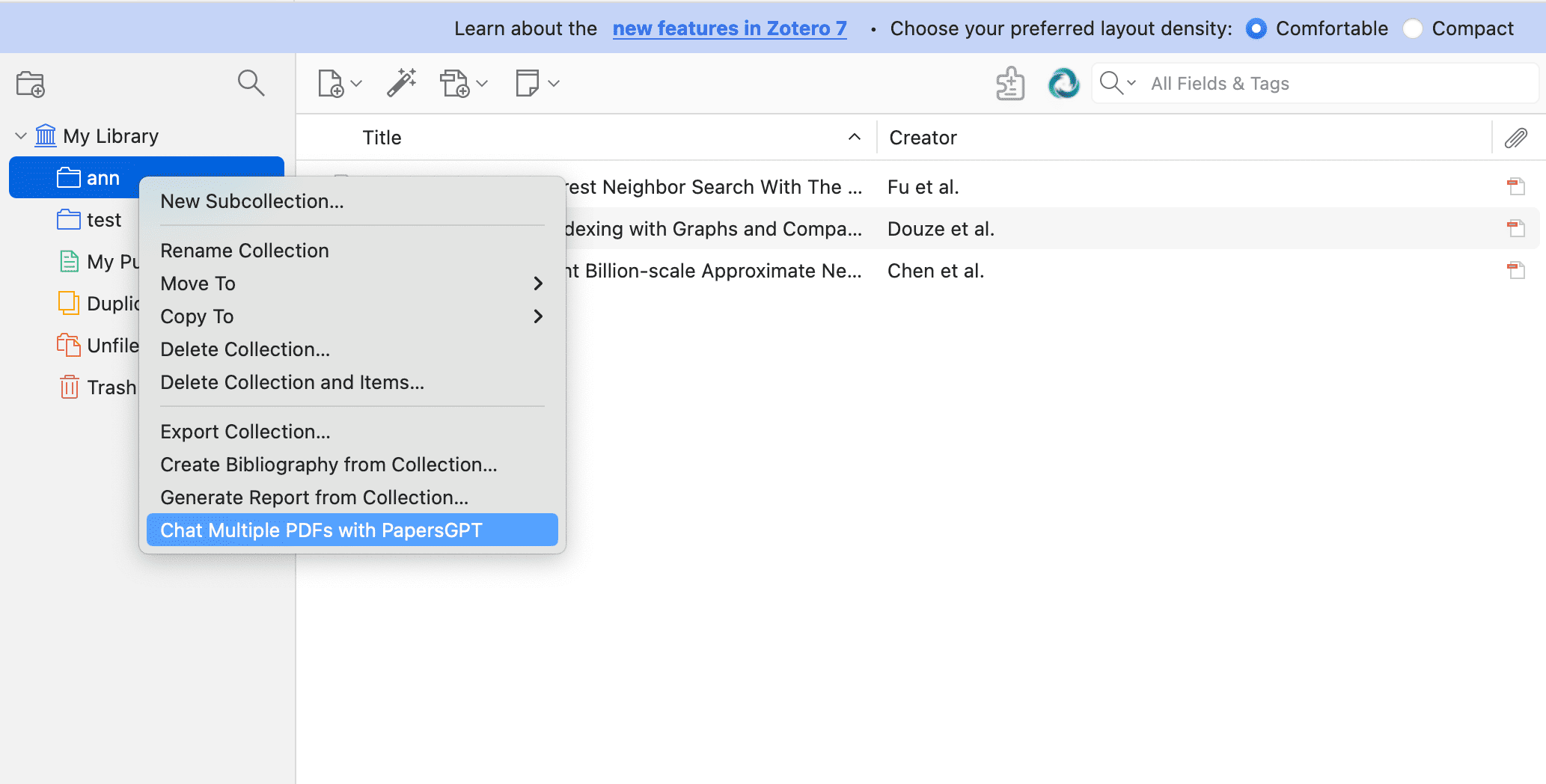Image resolution: width=1546 pixels, height=784 pixels.
Task: Open the search scope dropdown next to the magnifier
Action: [1131, 85]
